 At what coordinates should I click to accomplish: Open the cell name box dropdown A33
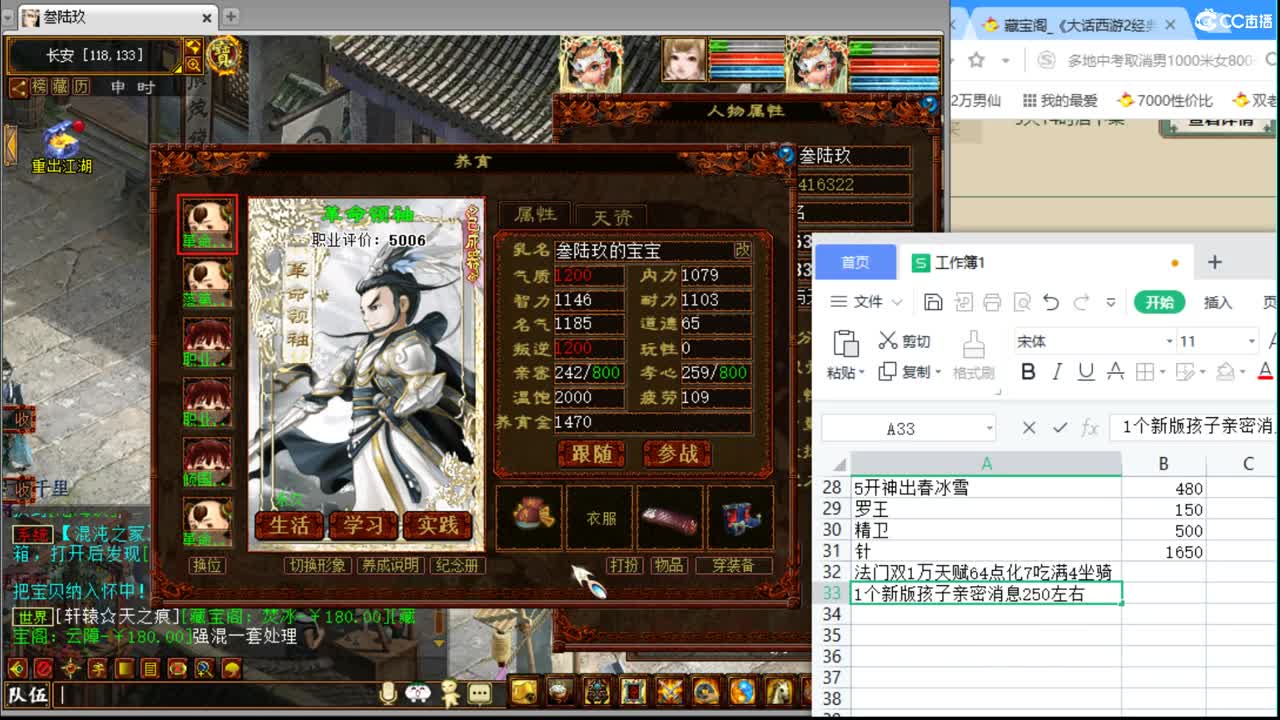pyautogui.click(x=989, y=428)
